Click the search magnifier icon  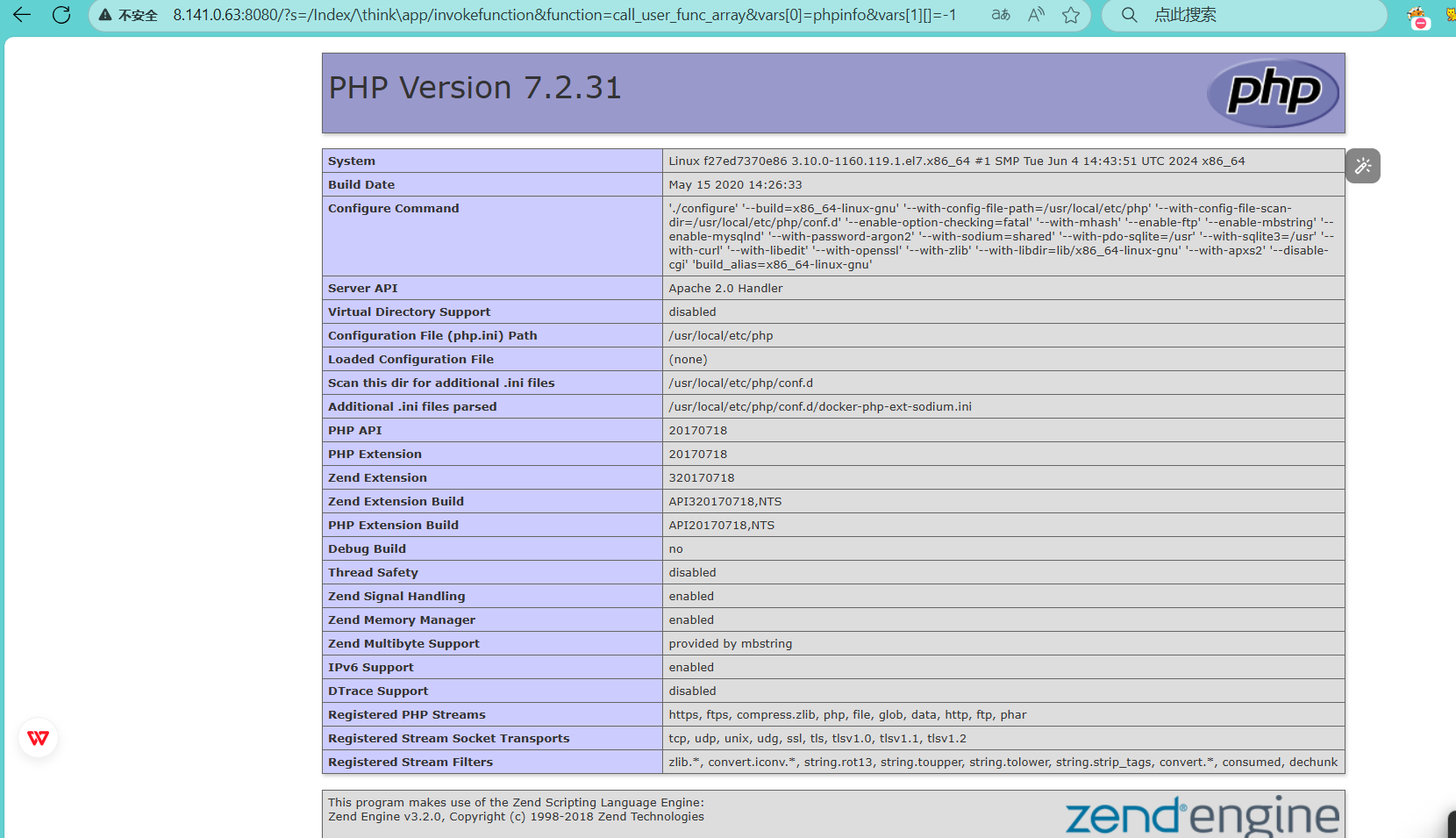(1130, 15)
